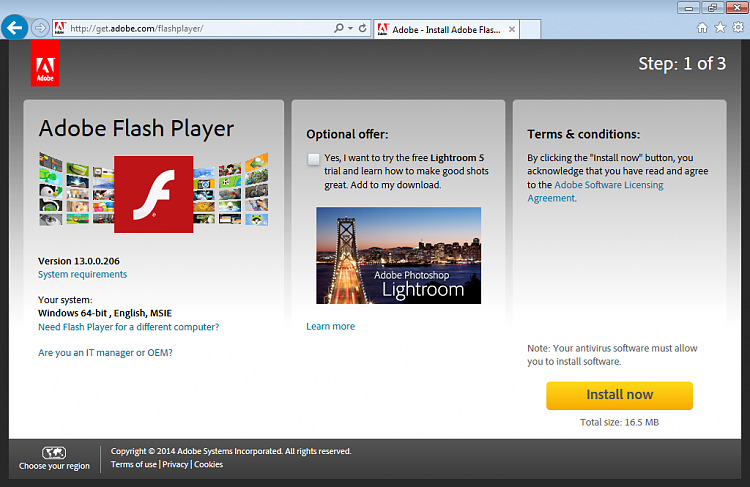Open the System requirements link
This screenshot has height=487, width=750.
tap(82, 274)
